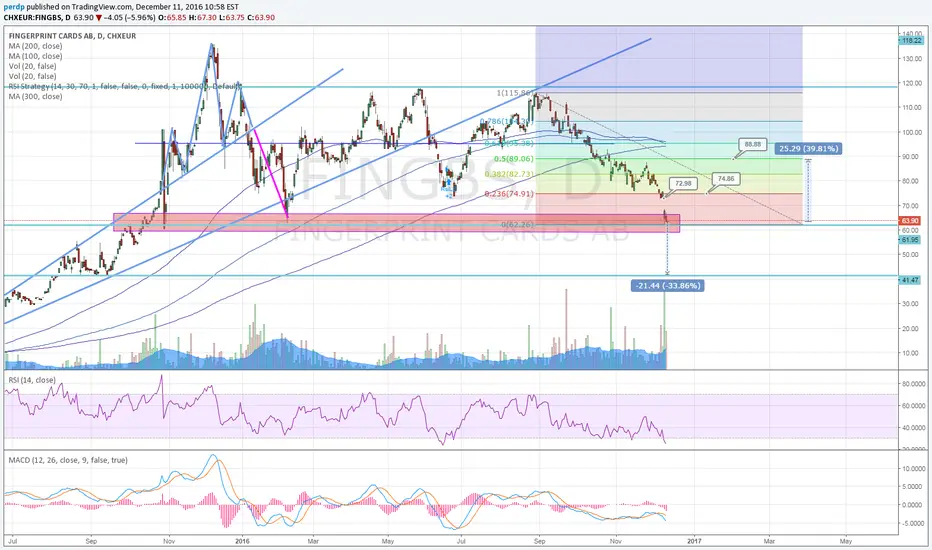This screenshot has height=550, width=932.
Task: Click the 10.0000 tick on MACD axis
Action: coord(913,469)
